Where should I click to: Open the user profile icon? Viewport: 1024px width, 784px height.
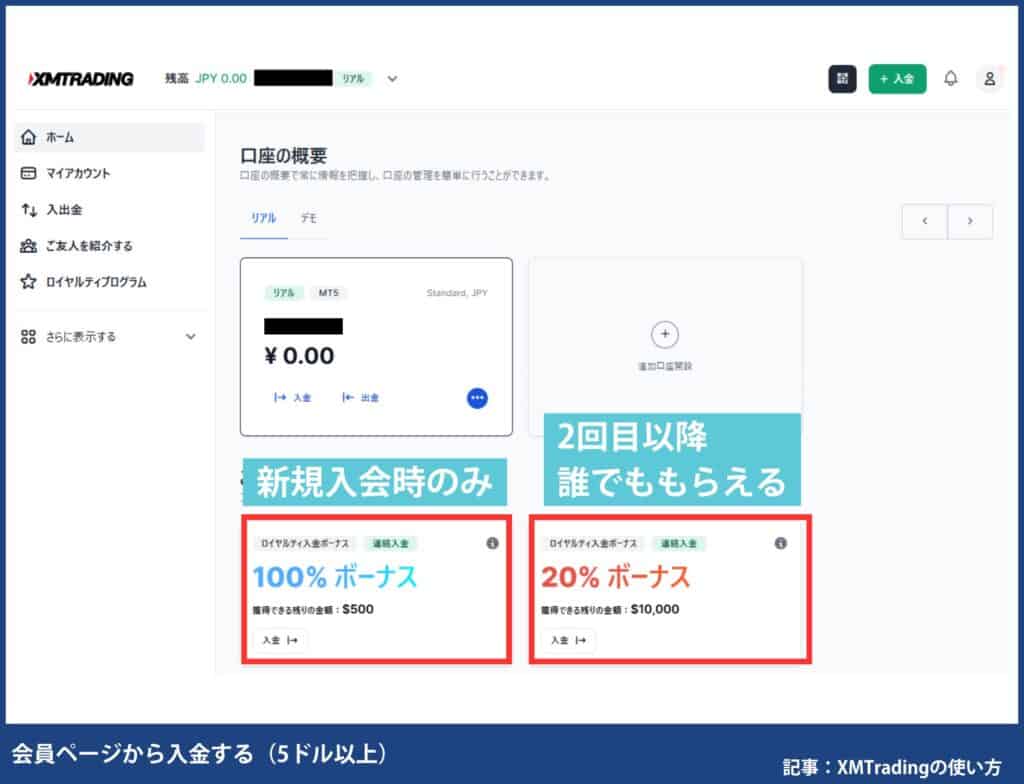[989, 78]
